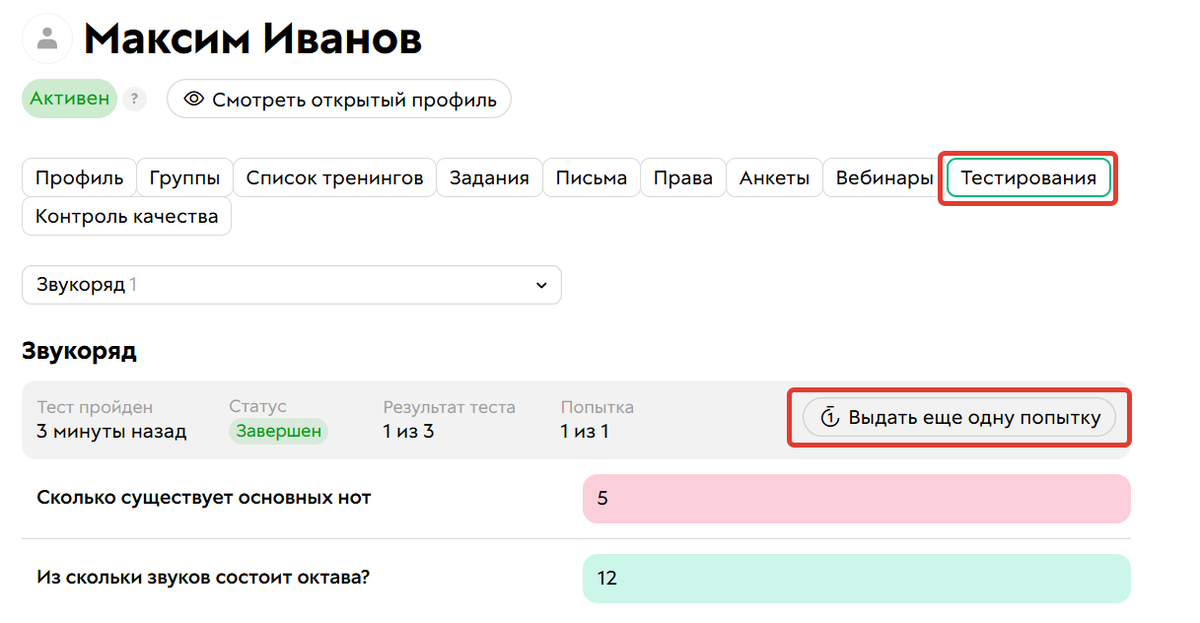Click the incorrect answer field showing 5
The width and height of the screenshot is (1200, 623).
(857, 498)
